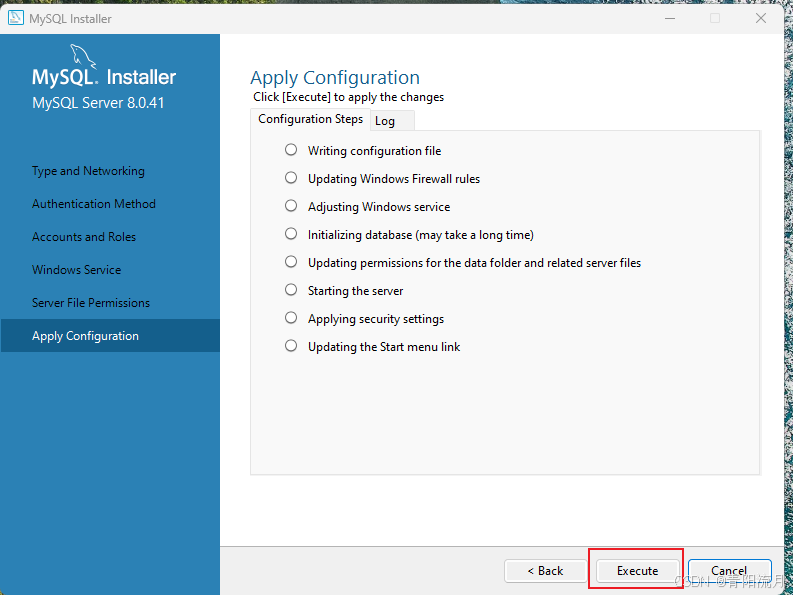
Task: Click status circle for Initializing database
Action: 291,233
